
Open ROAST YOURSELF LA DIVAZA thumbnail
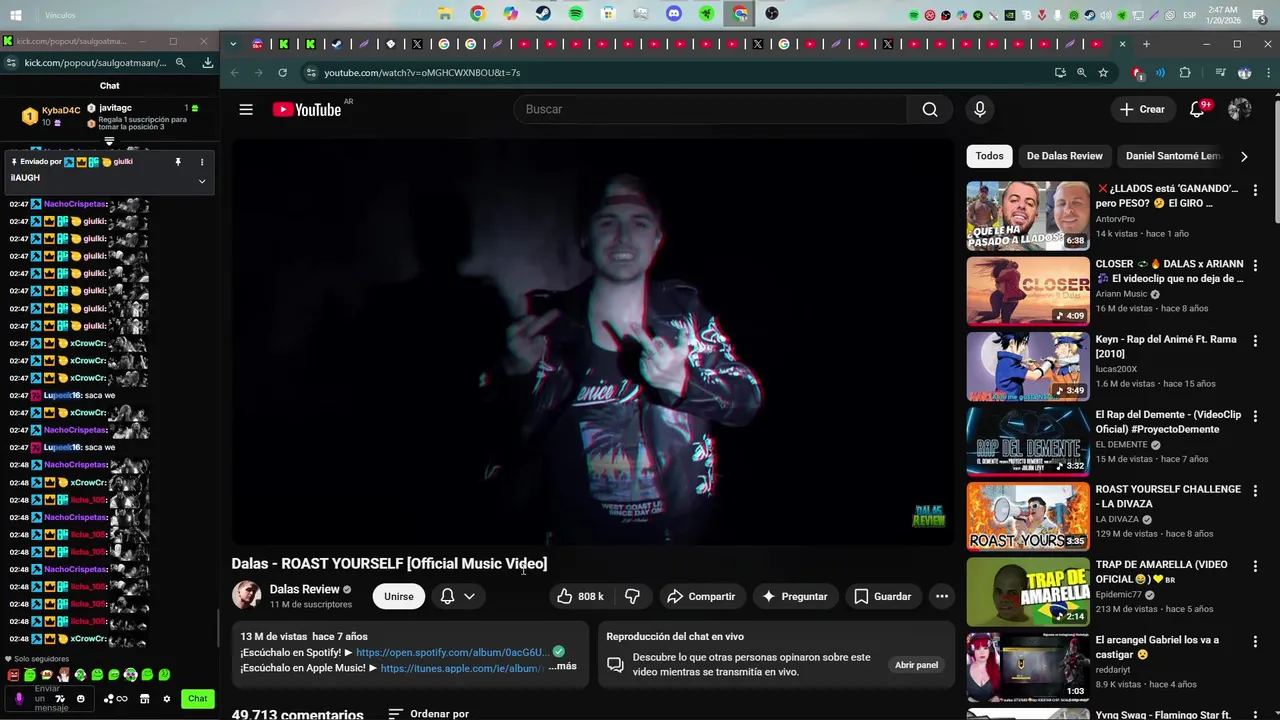(x=1028, y=516)
